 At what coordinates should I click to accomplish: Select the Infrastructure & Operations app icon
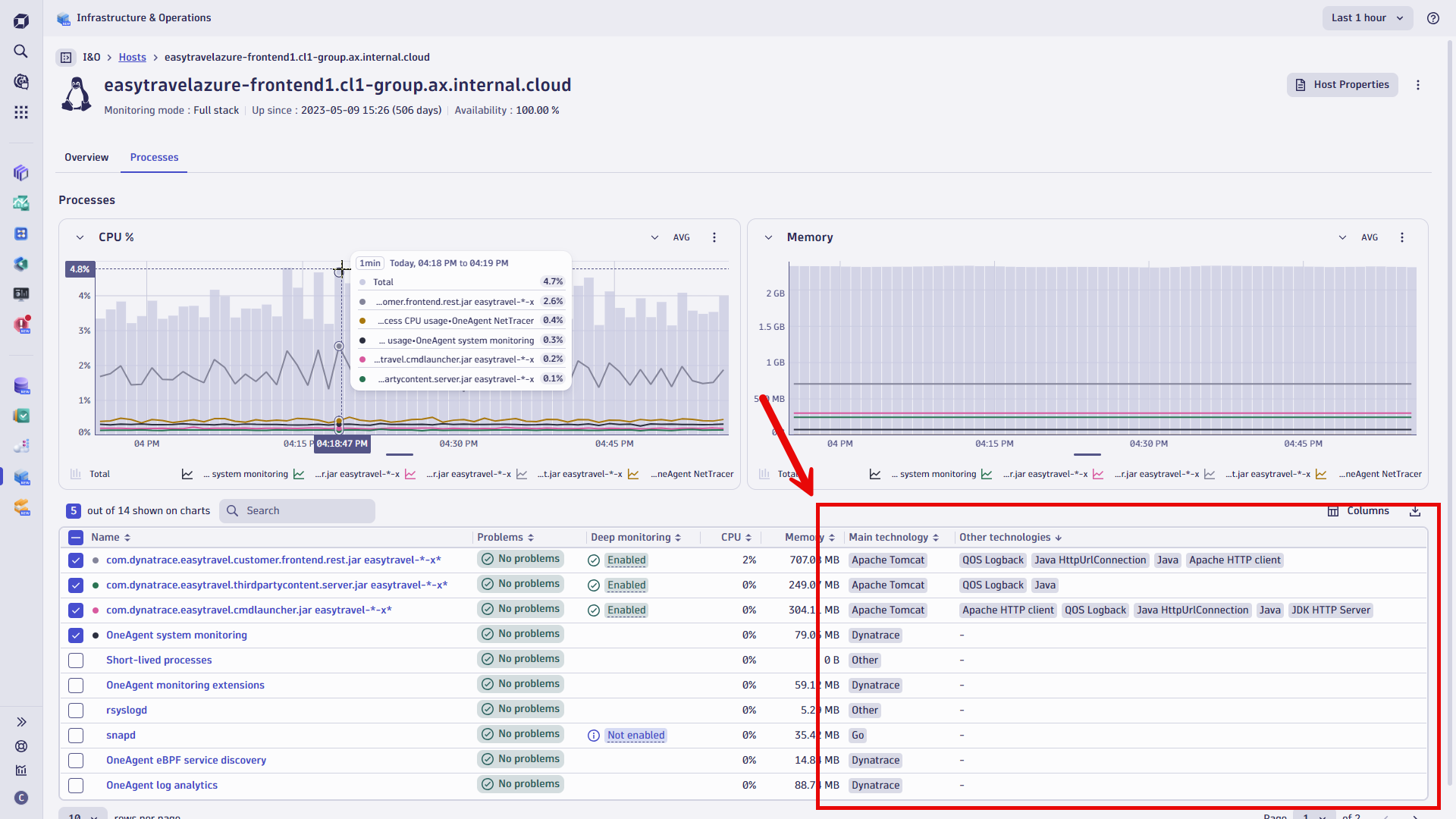pyautogui.click(x=20, y=478)
